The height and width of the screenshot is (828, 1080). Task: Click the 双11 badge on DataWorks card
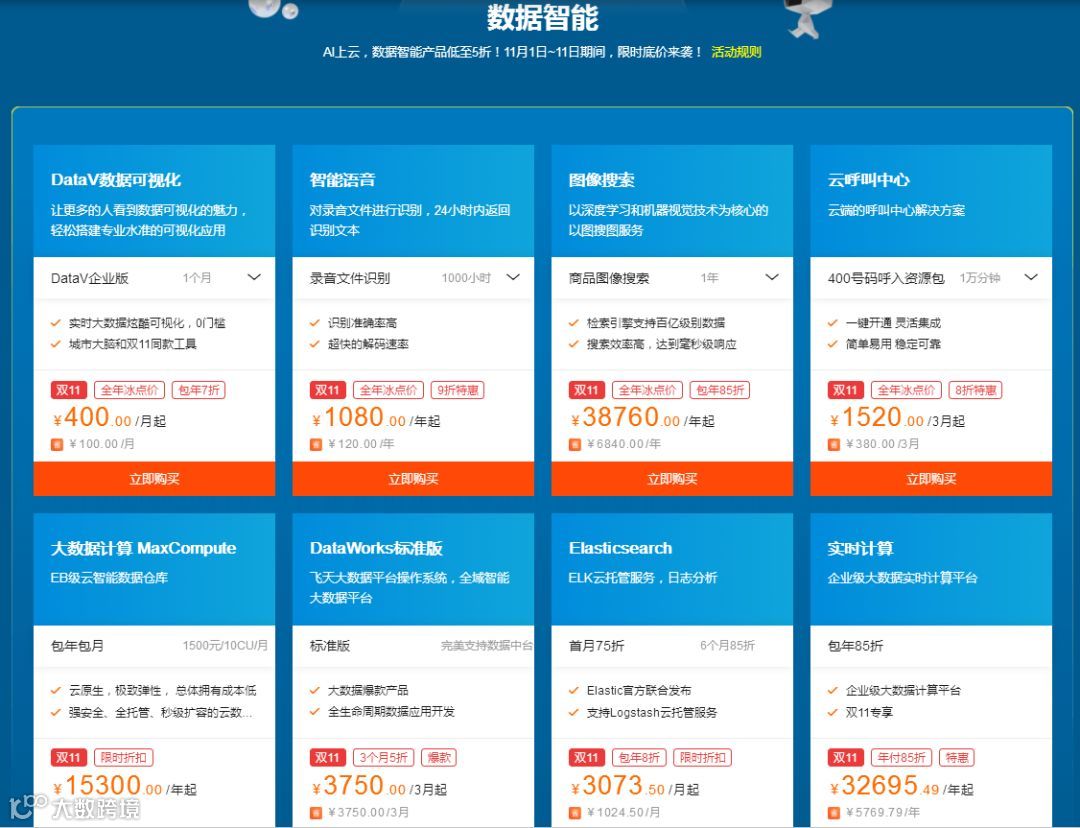(x=327, y=758)
